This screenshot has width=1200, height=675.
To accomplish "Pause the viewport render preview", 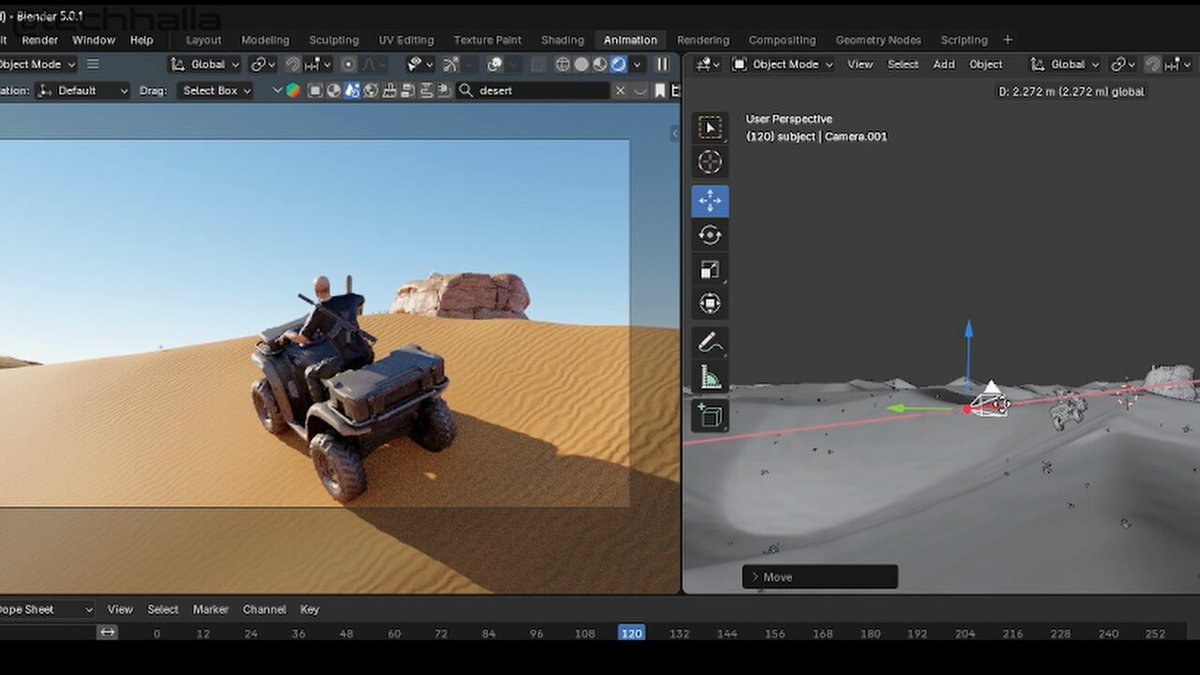I will coord(662,64).
